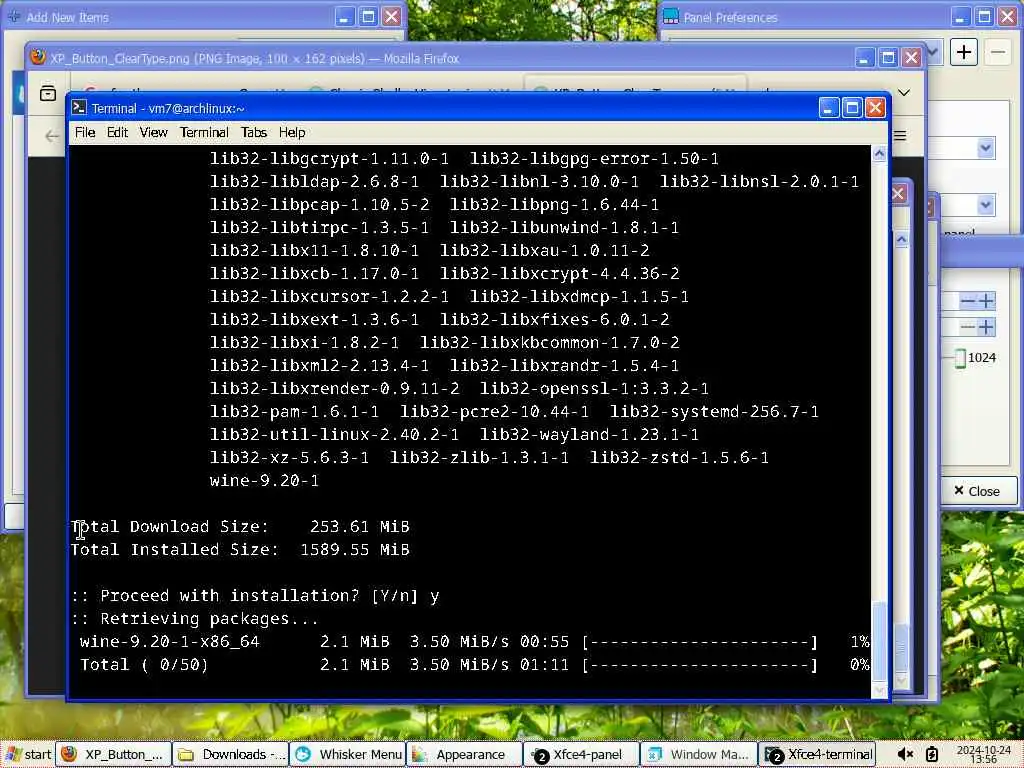The height and width of the screenshot is (768, 1024).
Task: Click the Terminal scrollbar down arrow
Action: [x=879, y=690]
